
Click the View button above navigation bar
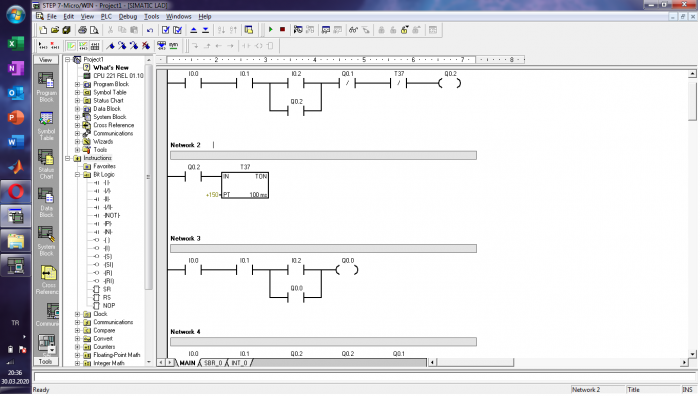pyautogui.click(x=46, y=60)
